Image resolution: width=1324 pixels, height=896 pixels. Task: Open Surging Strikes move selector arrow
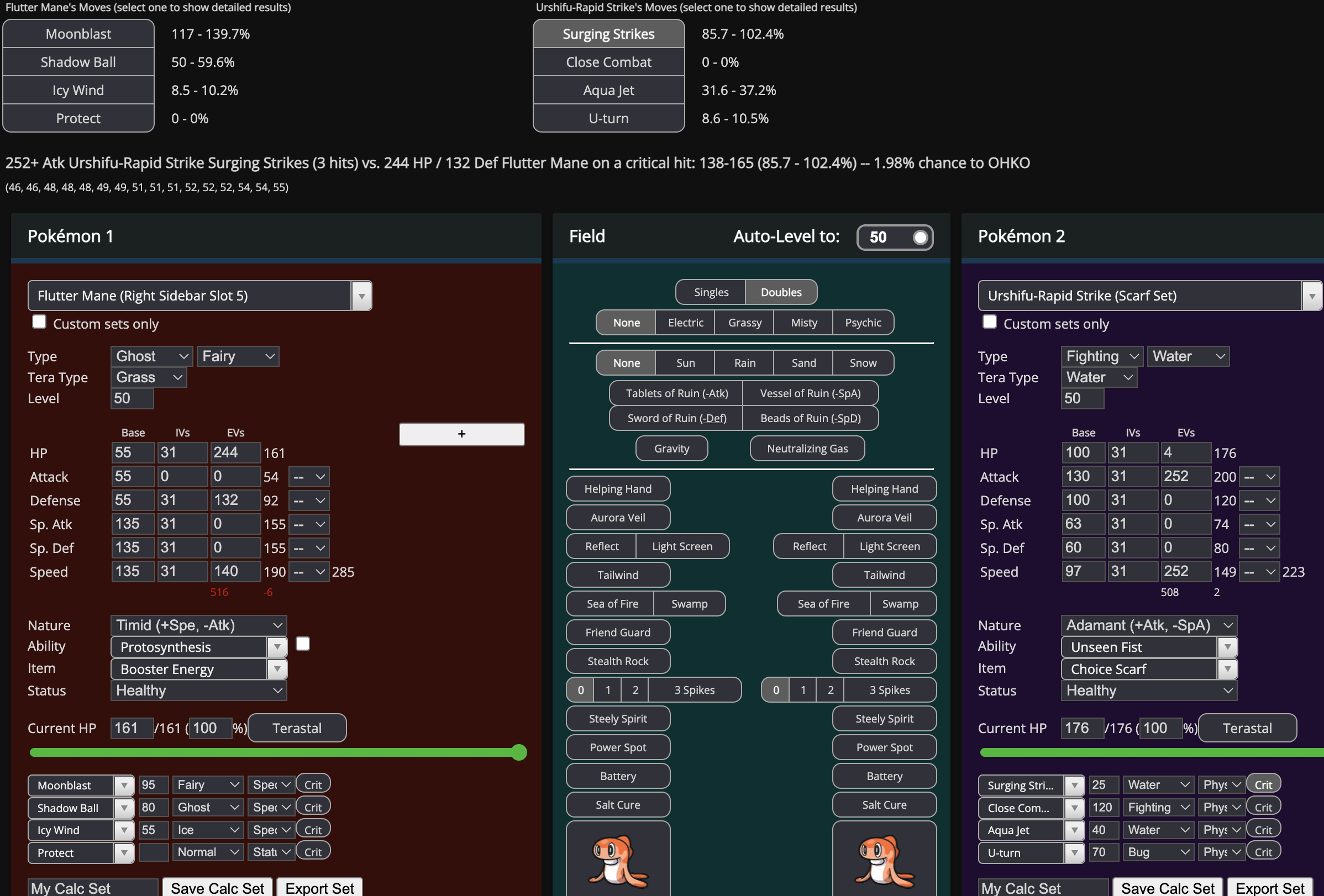1074,785
